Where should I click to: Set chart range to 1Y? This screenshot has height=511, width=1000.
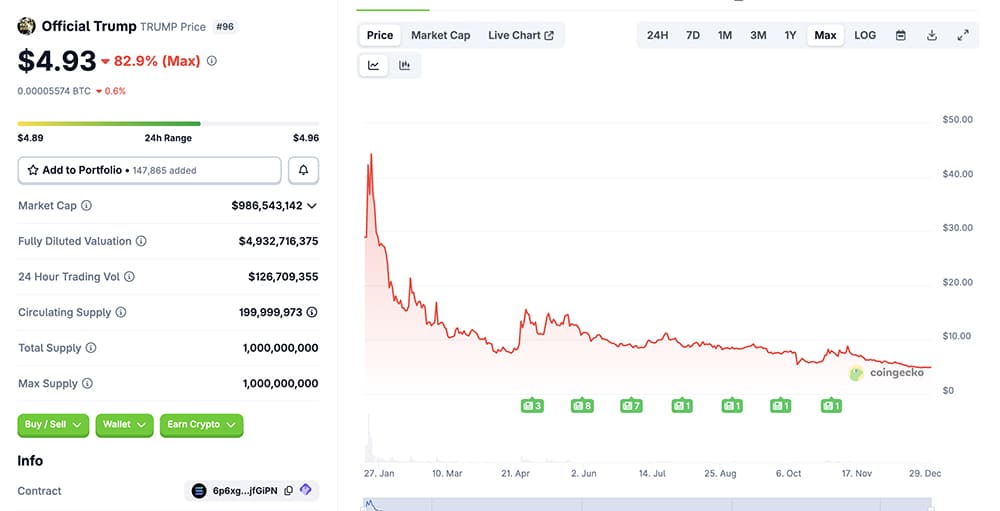coord(790,35)
